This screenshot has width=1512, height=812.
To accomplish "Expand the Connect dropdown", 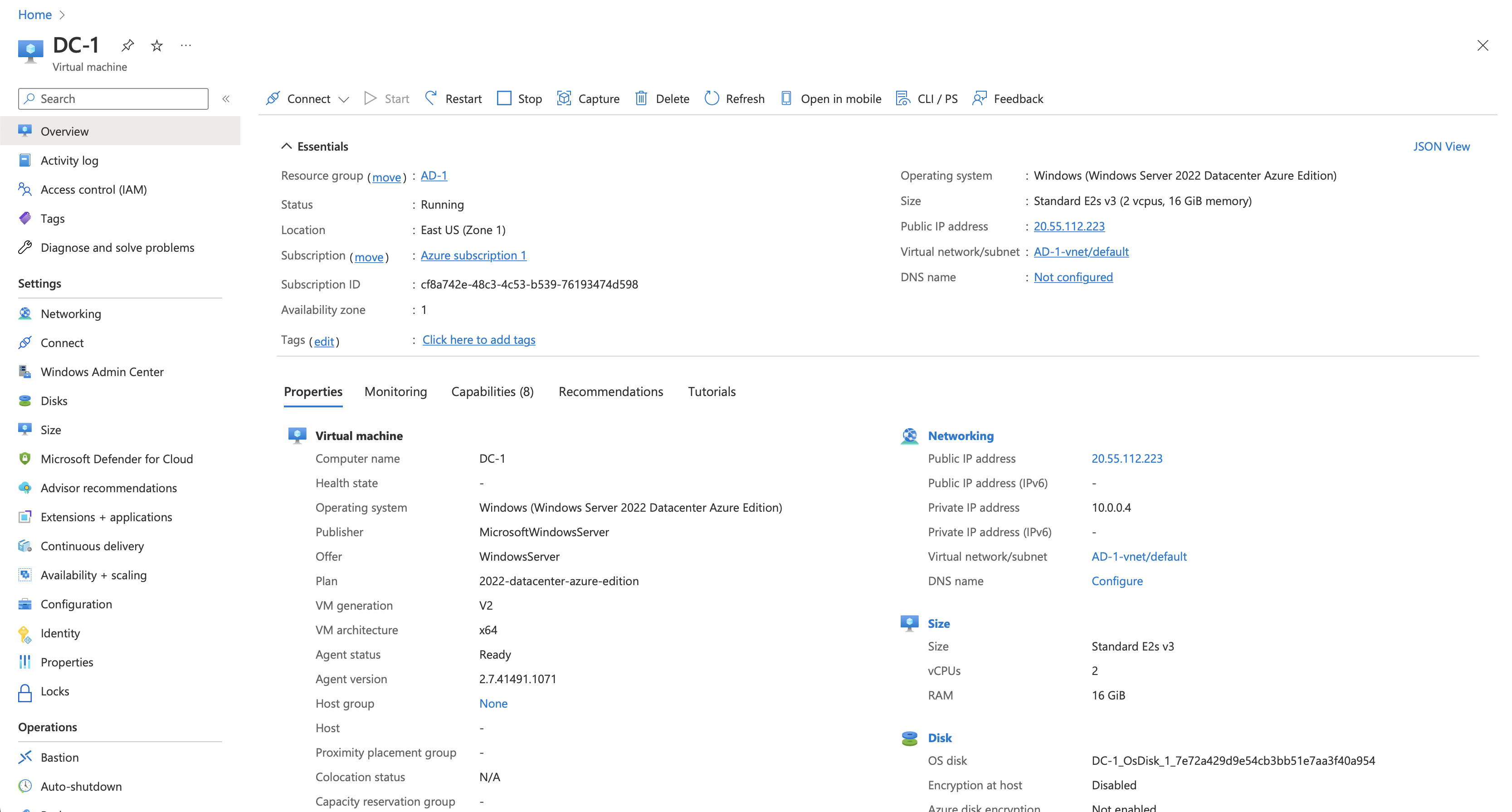I will (x=345, y=99).
